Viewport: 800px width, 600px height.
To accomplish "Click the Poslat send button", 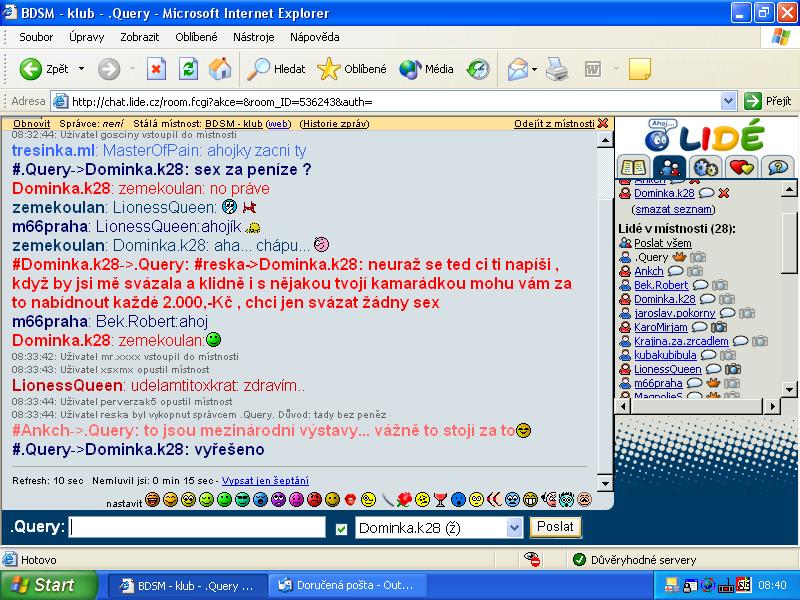I will (x=555, y=527).
